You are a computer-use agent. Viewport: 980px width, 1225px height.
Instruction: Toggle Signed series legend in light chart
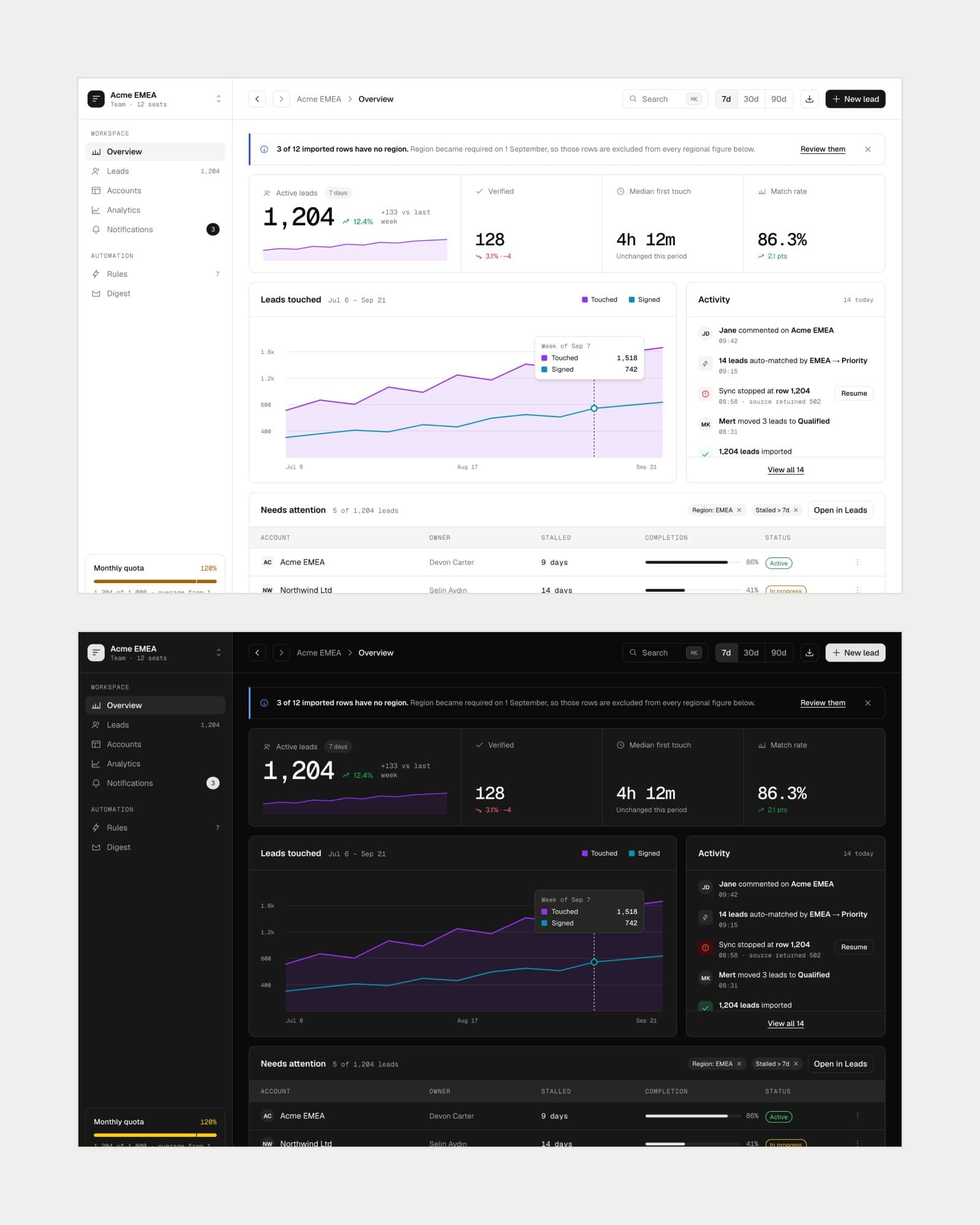click(644, 300)
